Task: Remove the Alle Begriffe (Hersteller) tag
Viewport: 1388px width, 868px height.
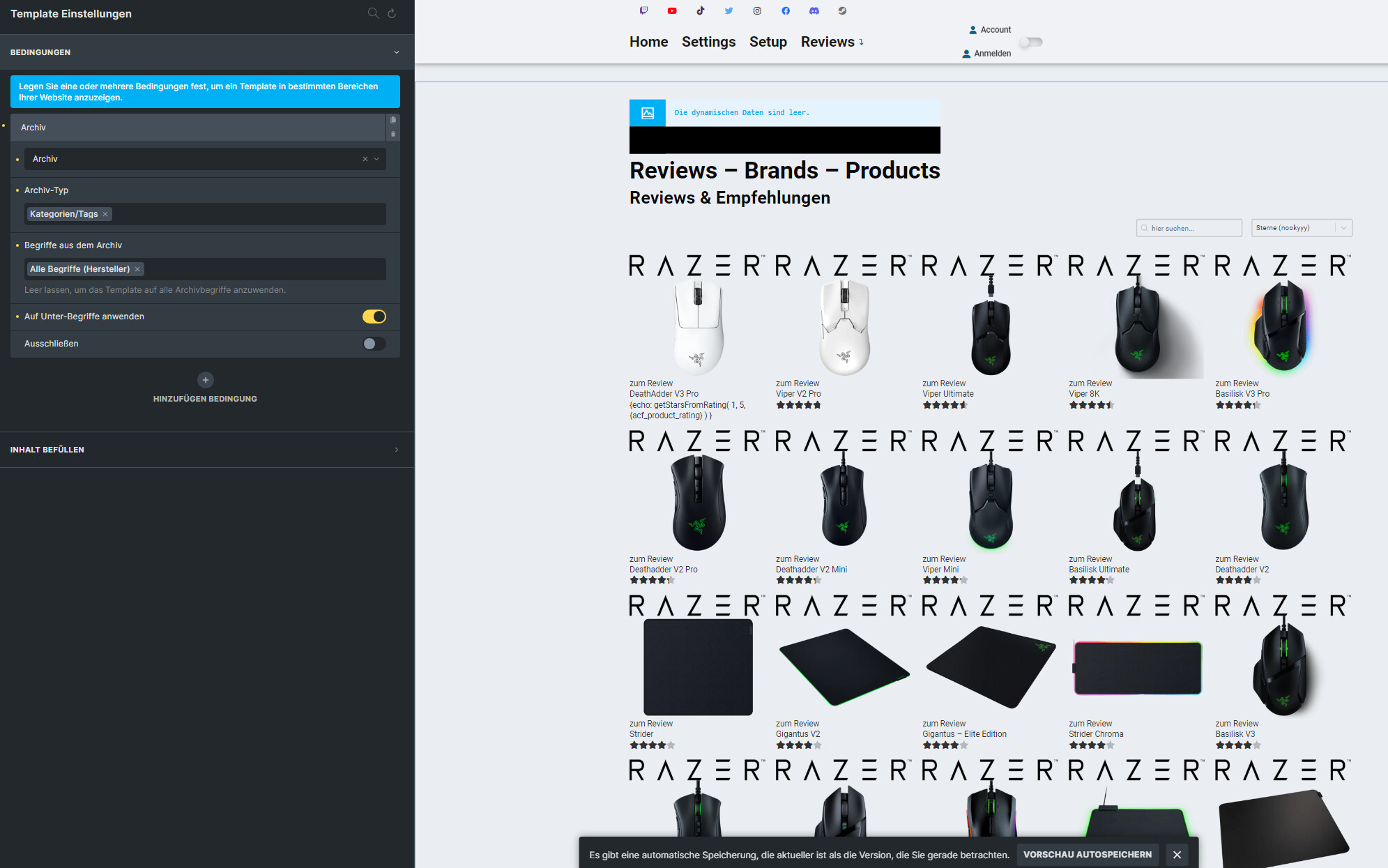Action: click(x=137, y=269)
